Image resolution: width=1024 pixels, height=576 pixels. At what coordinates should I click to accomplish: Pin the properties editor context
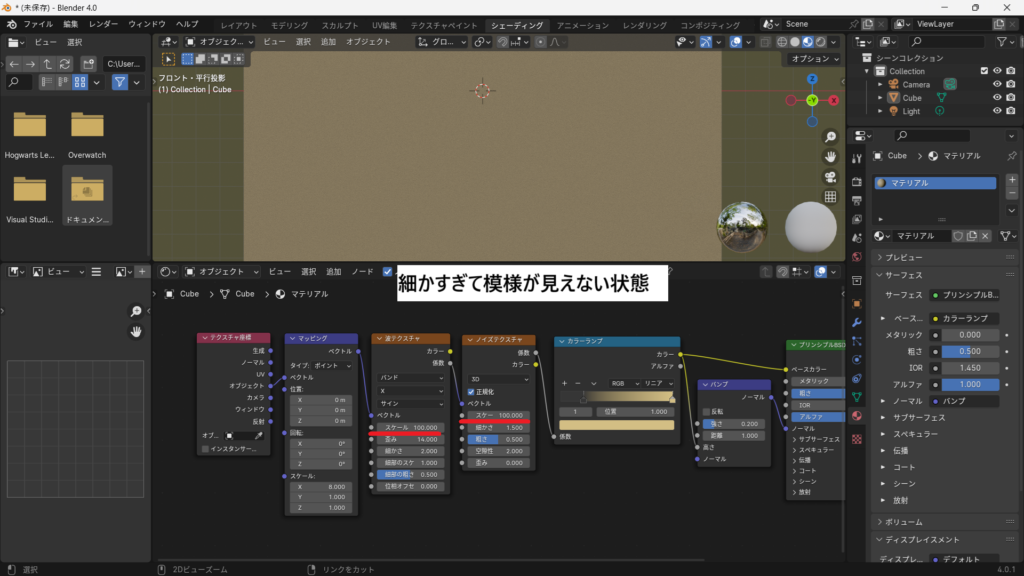pos(1012,156)
